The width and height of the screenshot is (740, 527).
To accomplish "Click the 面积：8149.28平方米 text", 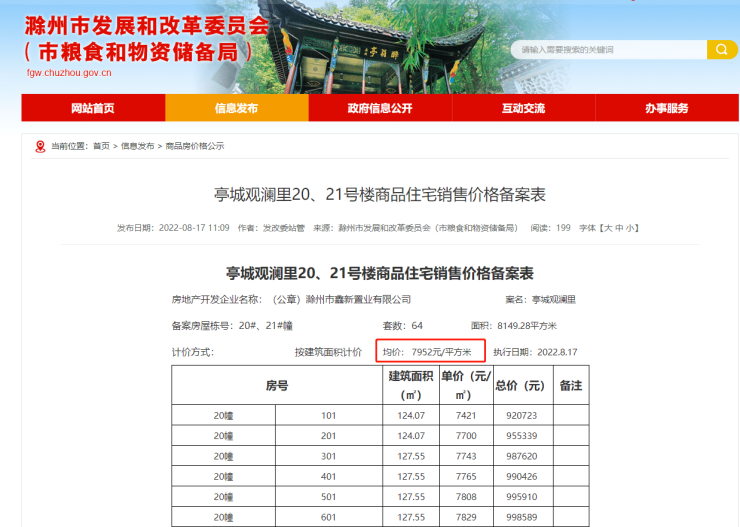I will tap(514, 326).
